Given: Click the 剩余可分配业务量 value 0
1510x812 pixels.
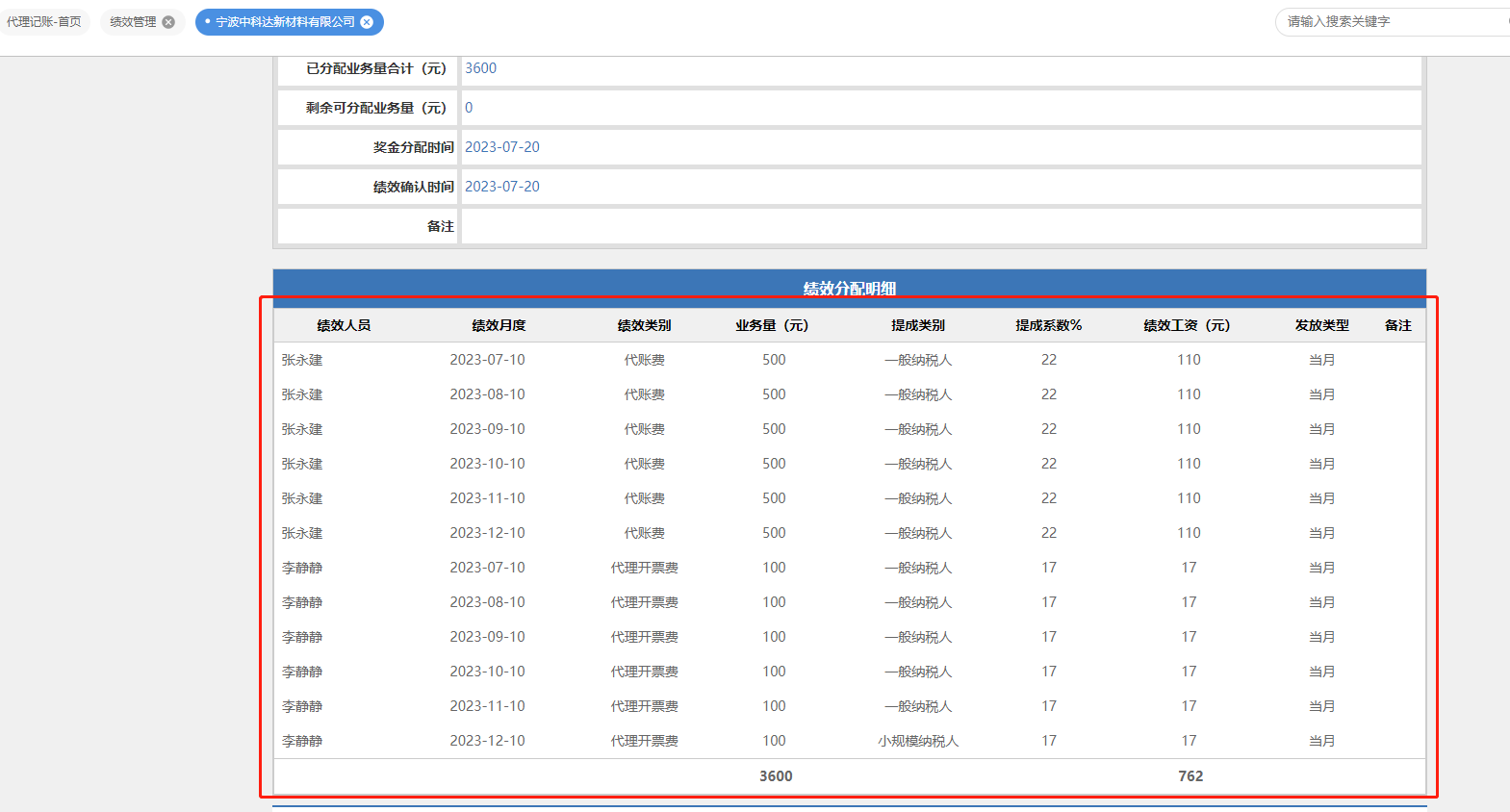Looking at the screenshot, I should [x=469, y=108].
